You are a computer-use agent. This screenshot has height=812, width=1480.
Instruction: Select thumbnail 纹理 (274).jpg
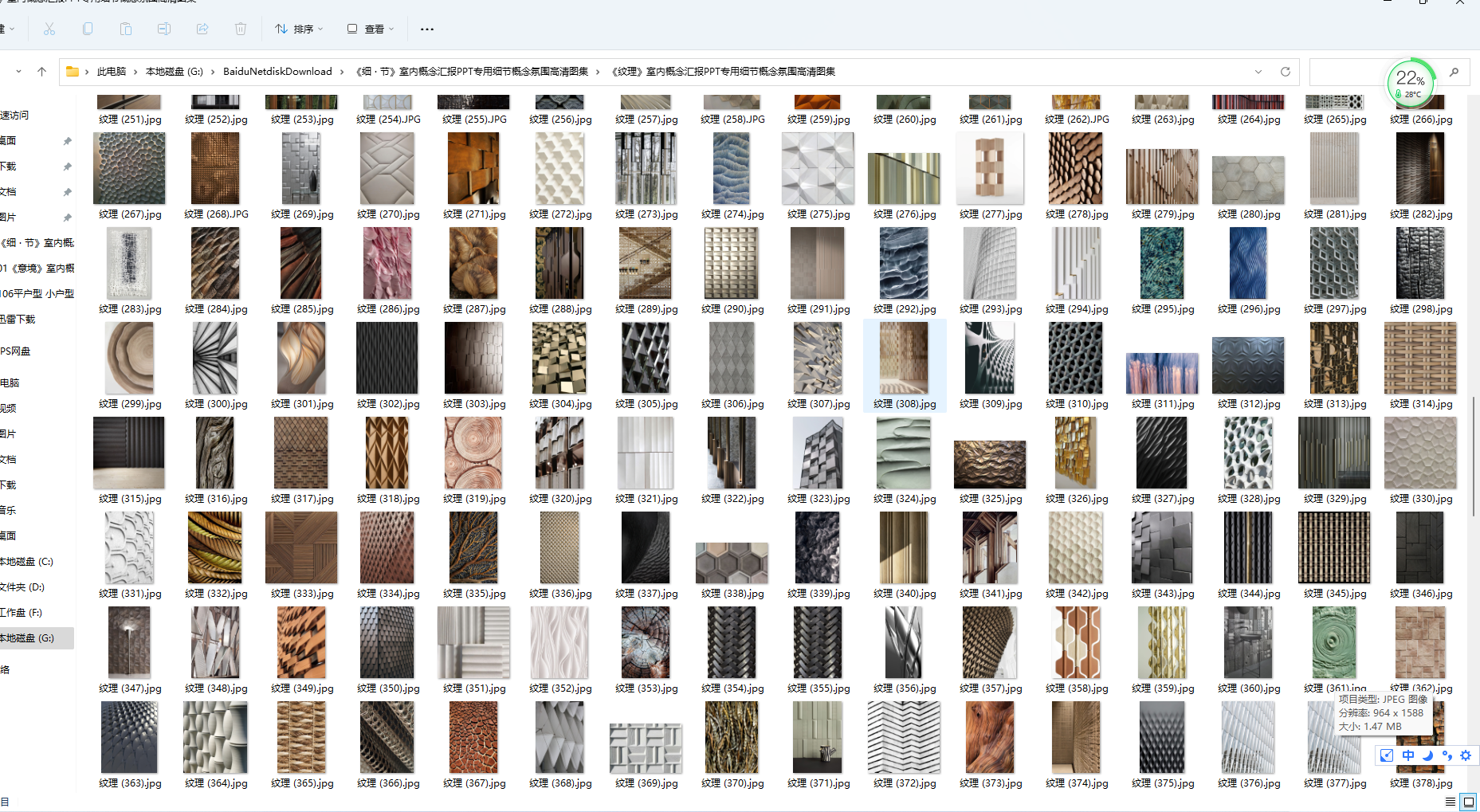pyautogui.click(x=732, y=168)
